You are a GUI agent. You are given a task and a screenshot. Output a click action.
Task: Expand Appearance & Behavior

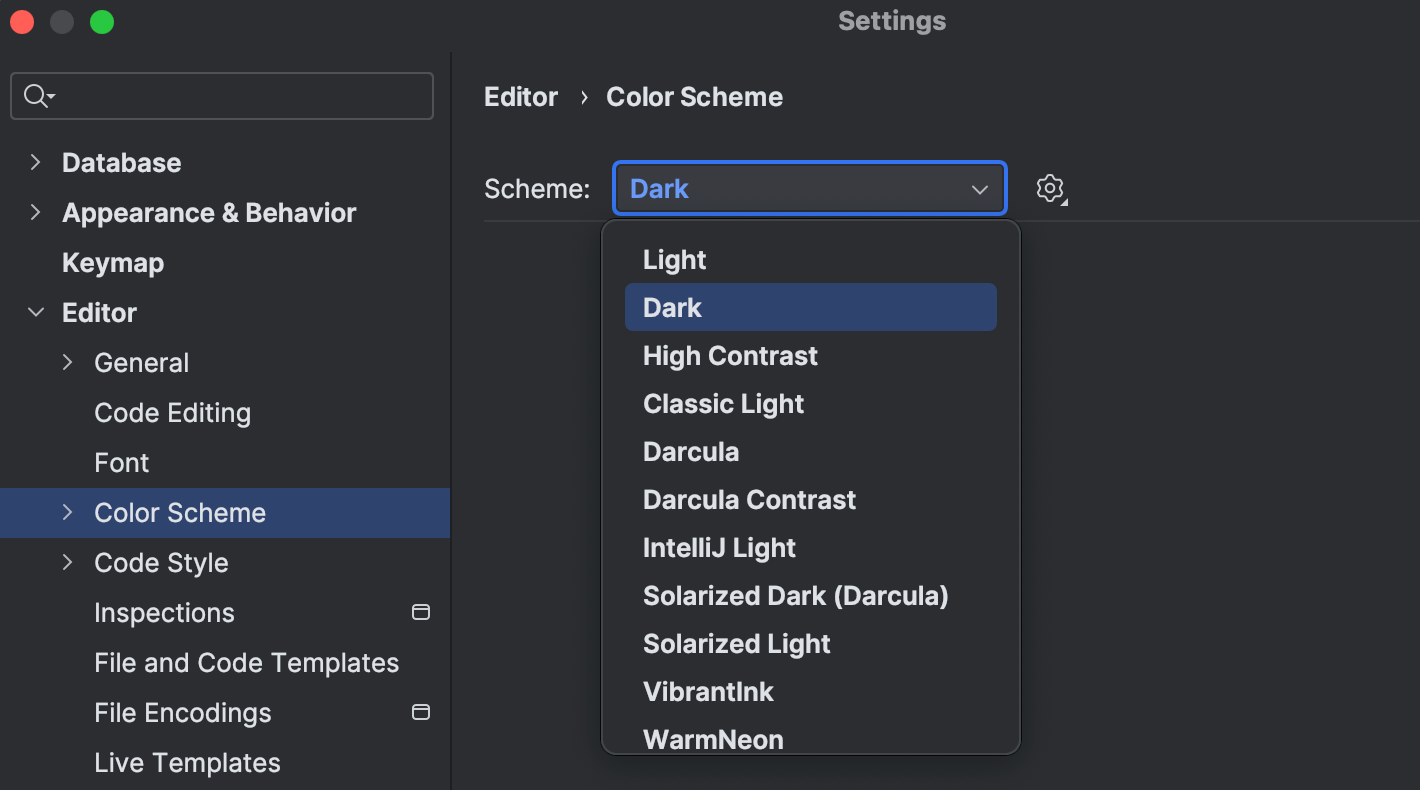(x=36, y=212)
